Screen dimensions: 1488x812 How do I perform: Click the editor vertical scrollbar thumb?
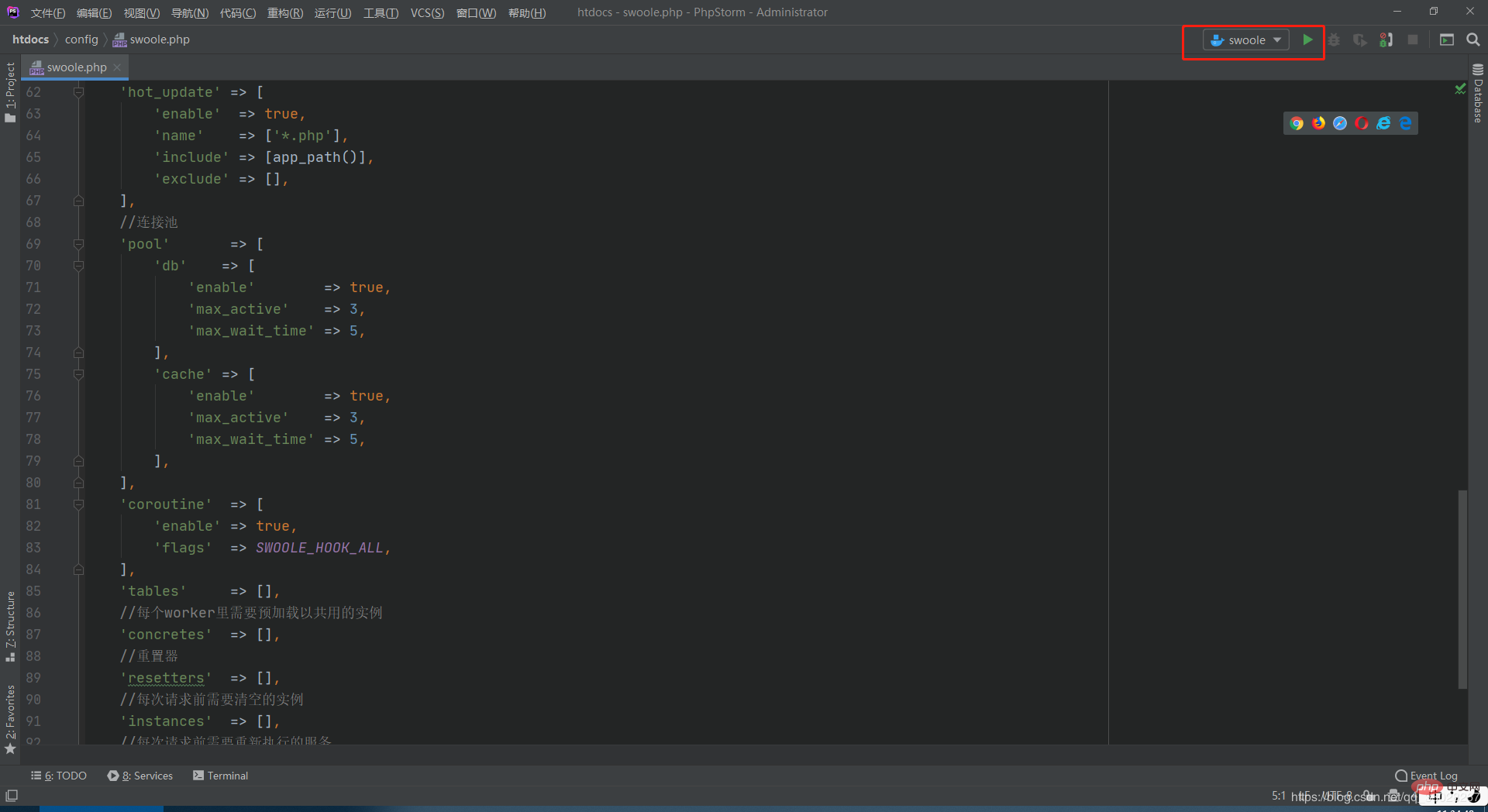[x=1462, y=589]
